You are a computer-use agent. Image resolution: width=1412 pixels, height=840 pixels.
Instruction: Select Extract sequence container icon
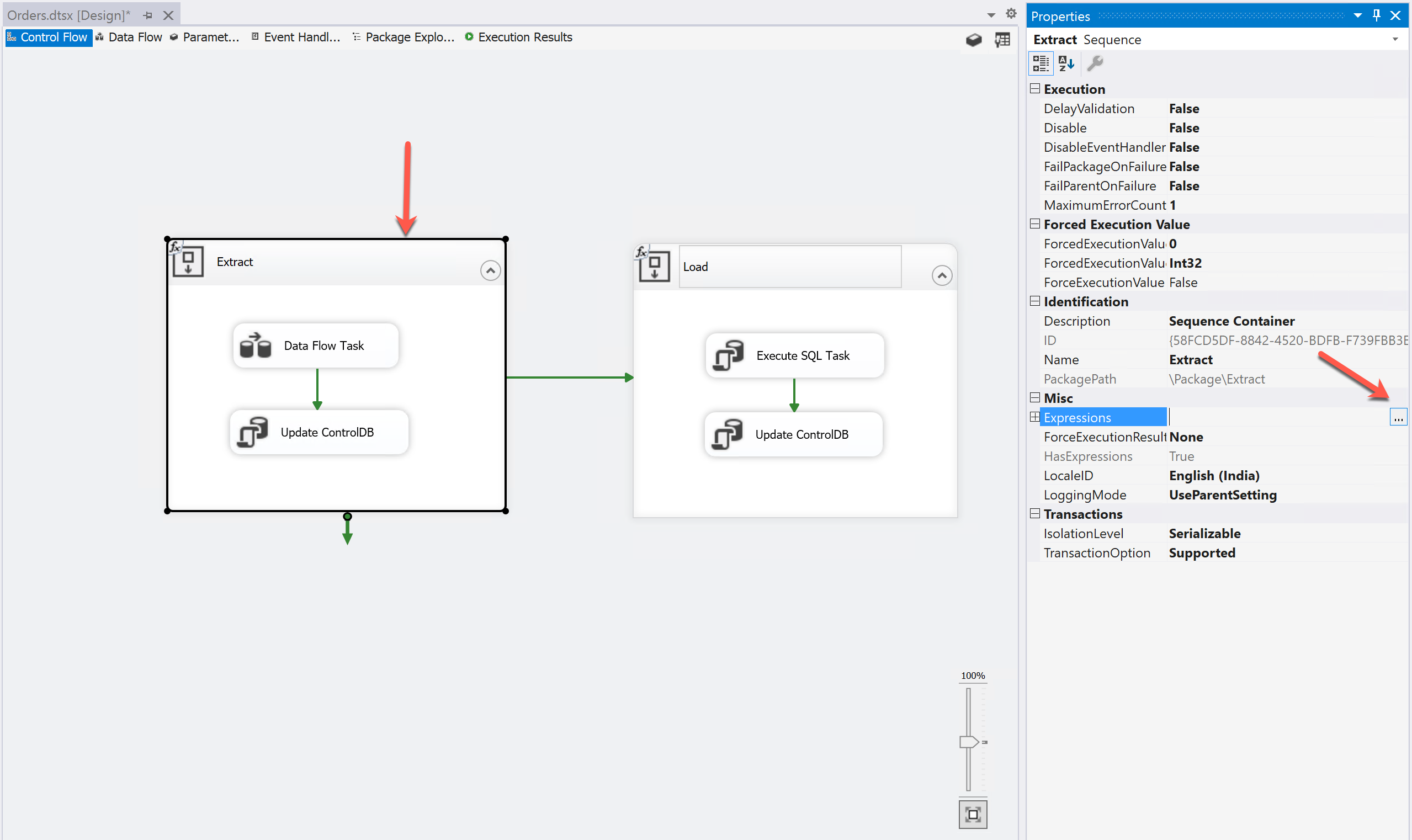pos(188,262)
